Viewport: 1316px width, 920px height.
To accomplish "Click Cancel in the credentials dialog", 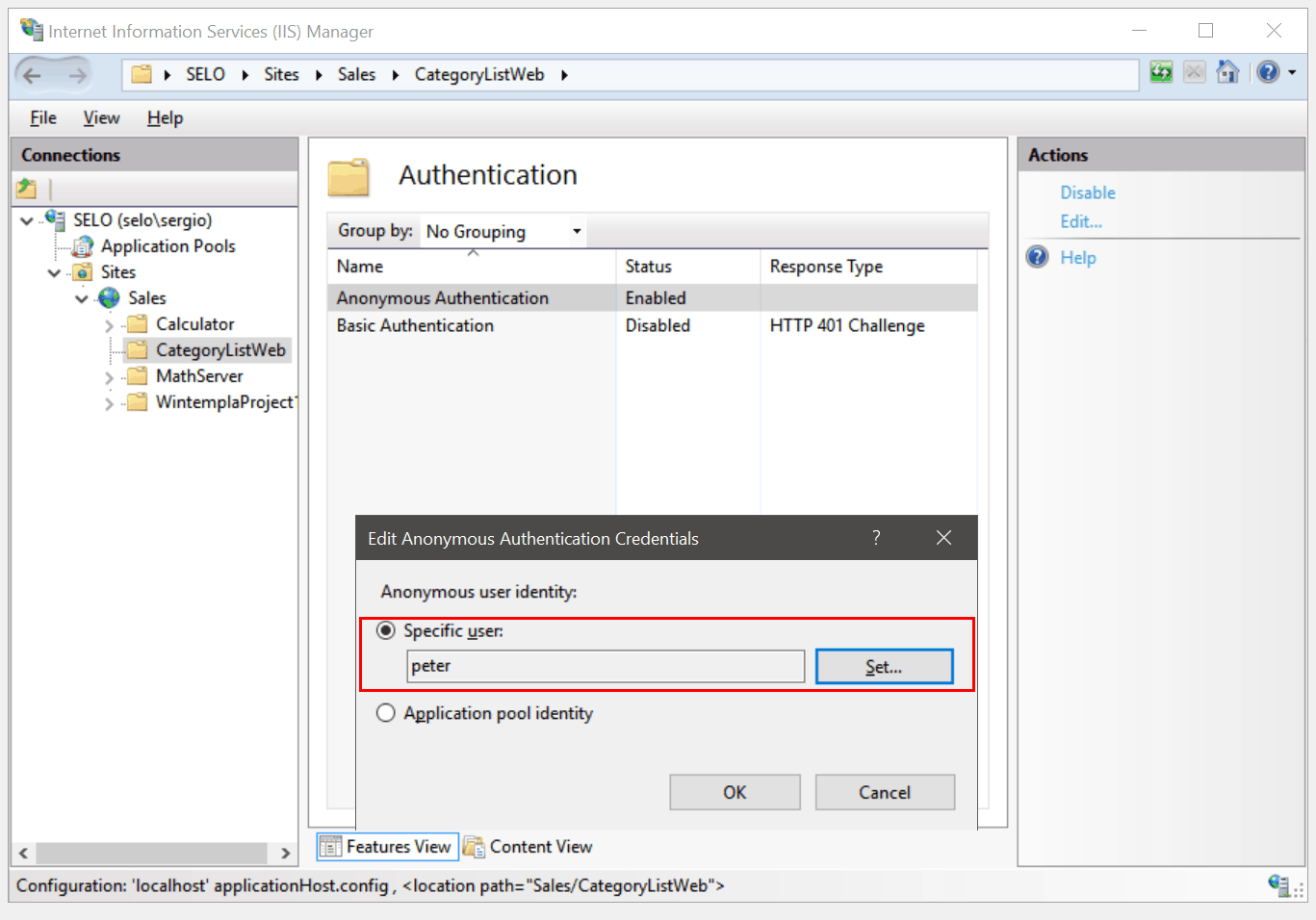I will 885,792.
